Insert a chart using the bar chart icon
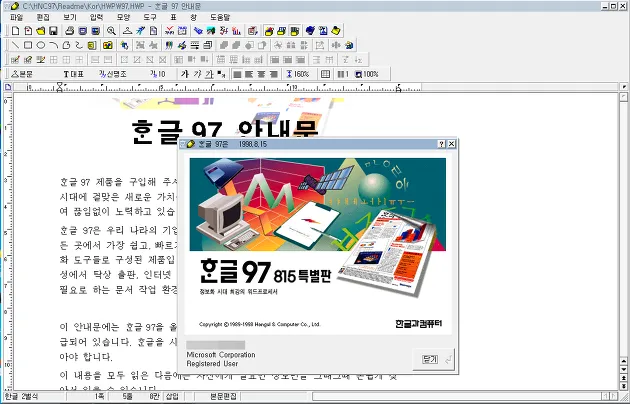Image resolution: width=630 pixels, height=404 pixels. click(236, 31)
